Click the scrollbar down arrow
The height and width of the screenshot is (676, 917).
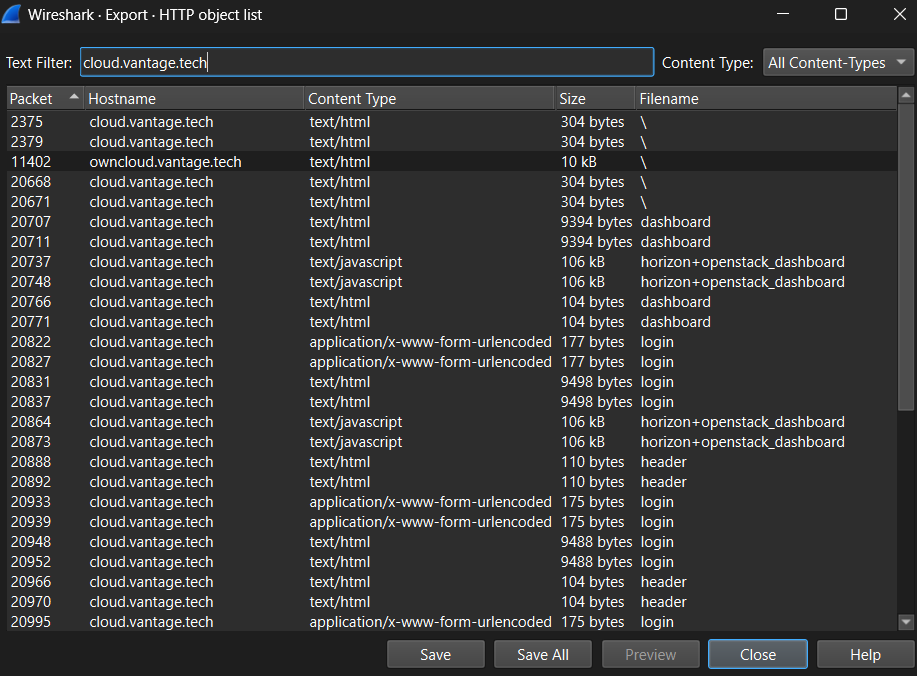(906, 622)
